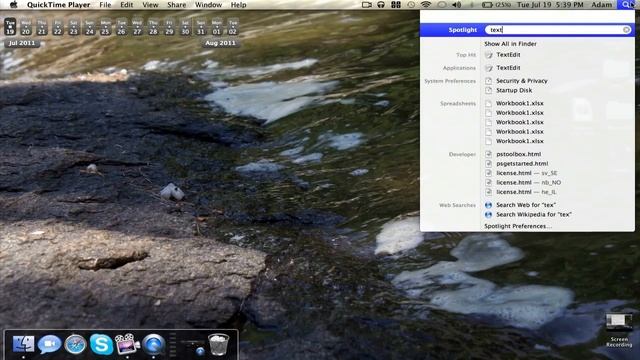The width and height of the screenshot is (640, 360).
Task: Open the Time Machine menu bar icon
Action: [x=411, y=5]
